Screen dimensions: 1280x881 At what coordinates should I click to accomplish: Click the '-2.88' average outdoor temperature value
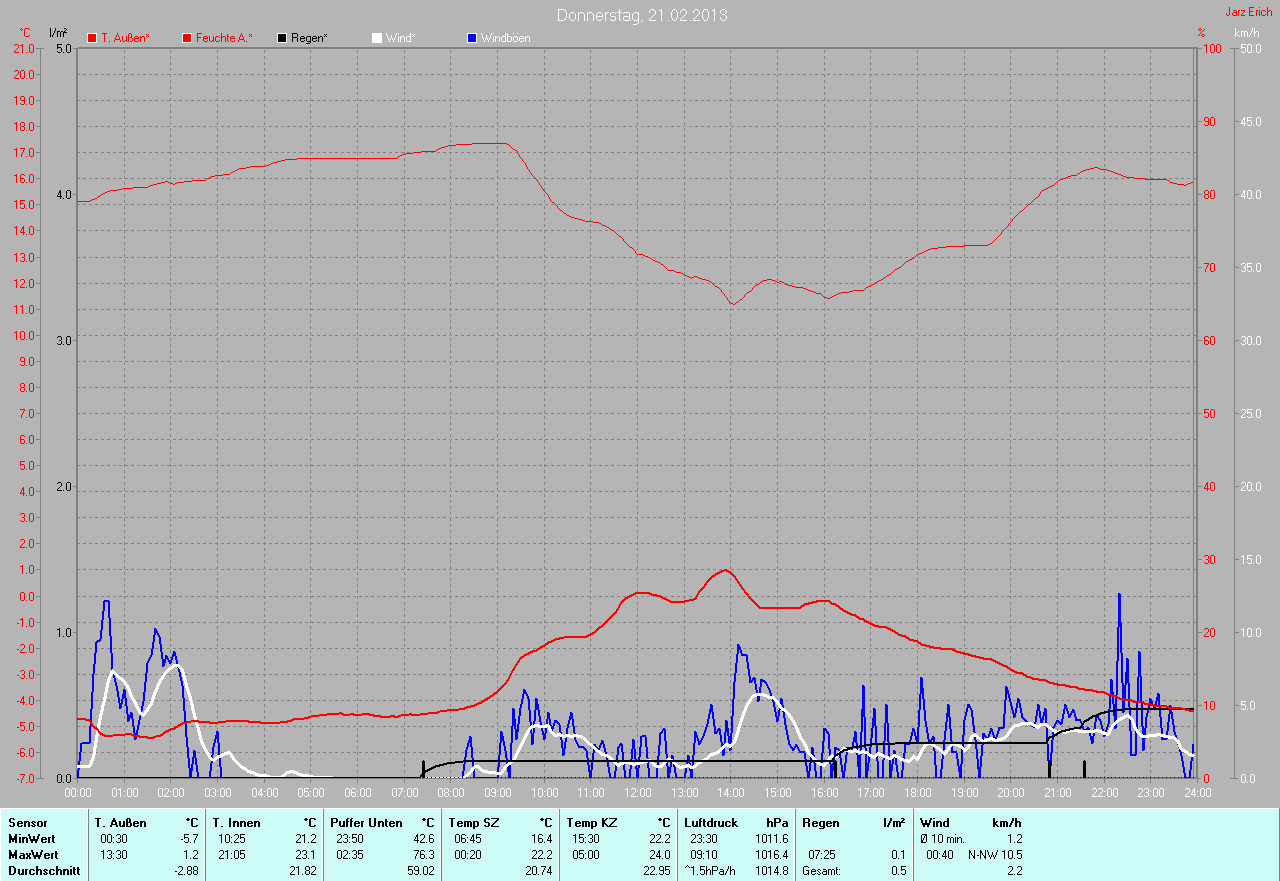tap(186, 871)
